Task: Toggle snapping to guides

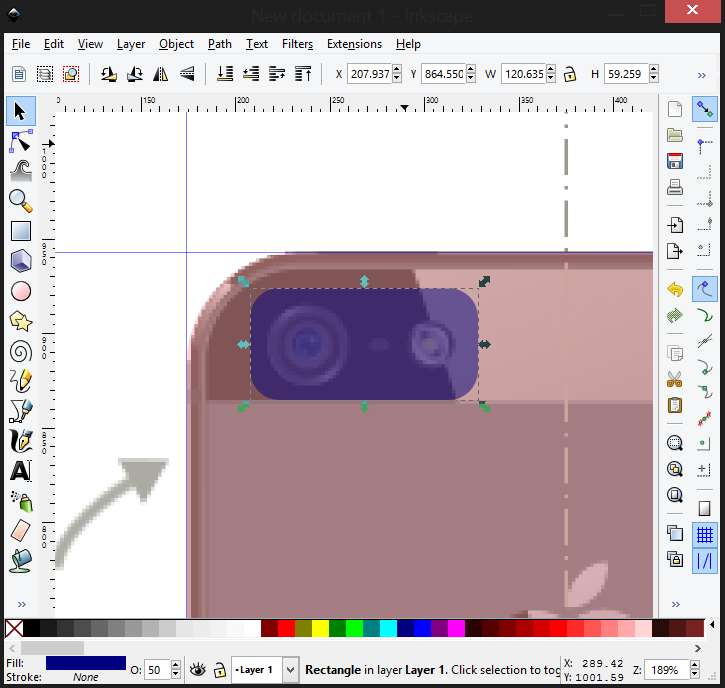Action: click(x=705, y=561)
